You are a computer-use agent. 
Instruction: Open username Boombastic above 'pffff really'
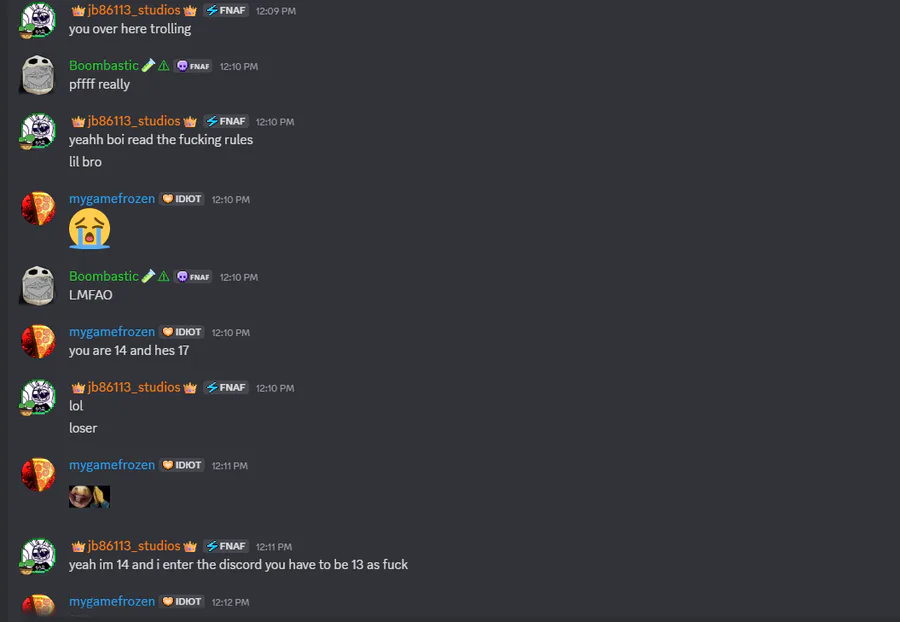click(x=104, y=65)
